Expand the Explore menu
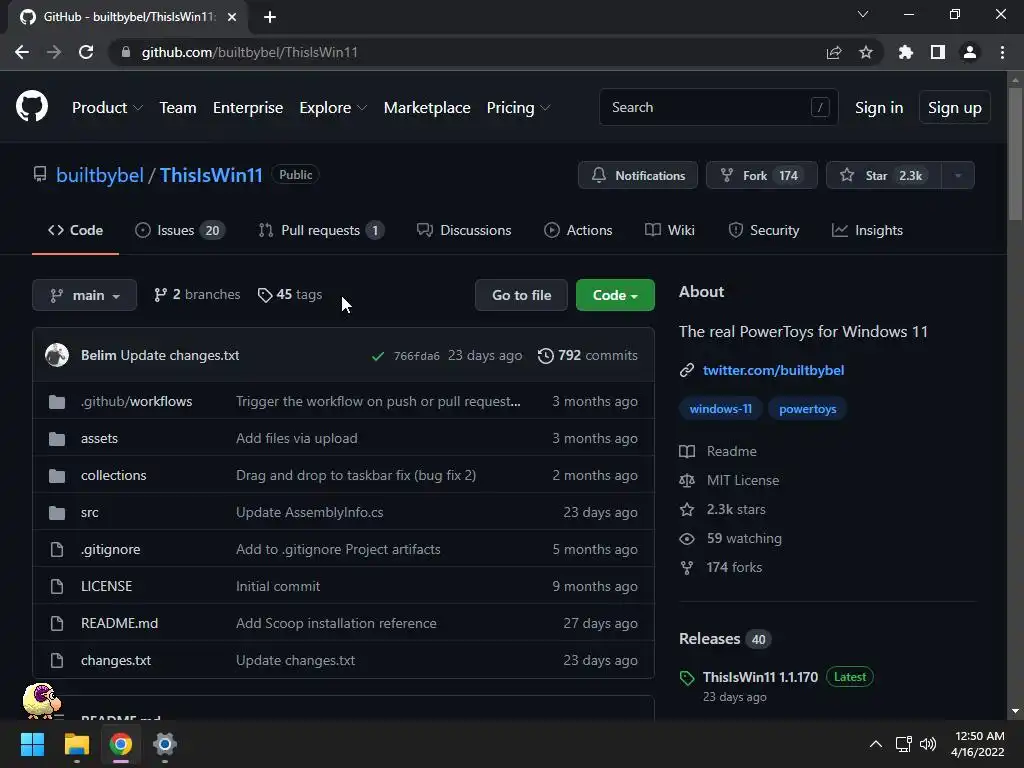 (333, 108)
